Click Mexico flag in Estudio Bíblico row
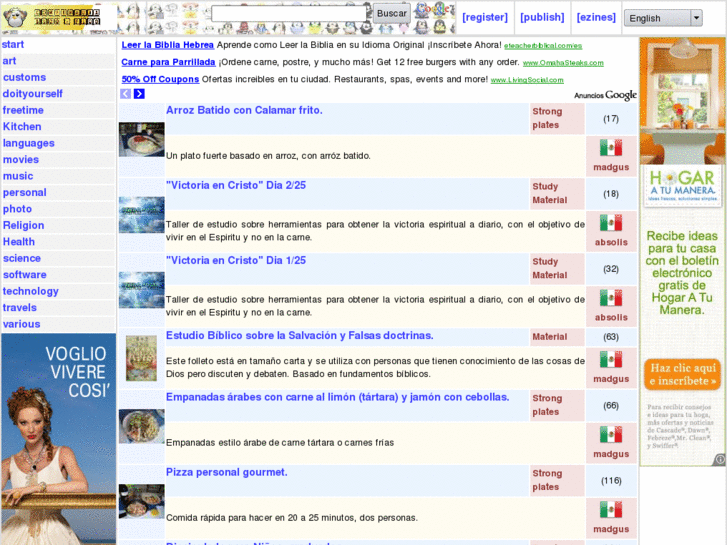 click(611, 359)
